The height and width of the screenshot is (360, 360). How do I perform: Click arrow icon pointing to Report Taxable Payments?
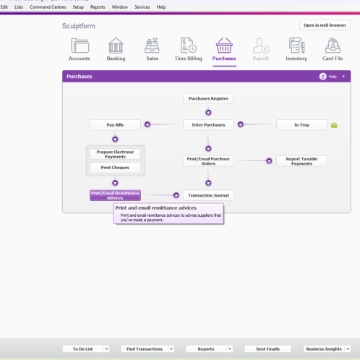(x=269, y=161)
